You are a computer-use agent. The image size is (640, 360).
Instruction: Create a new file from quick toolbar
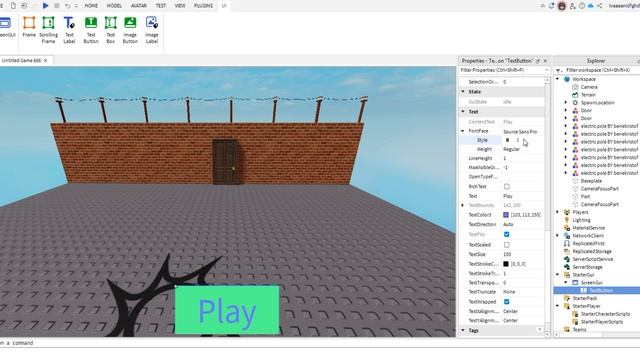click(13, 6)
